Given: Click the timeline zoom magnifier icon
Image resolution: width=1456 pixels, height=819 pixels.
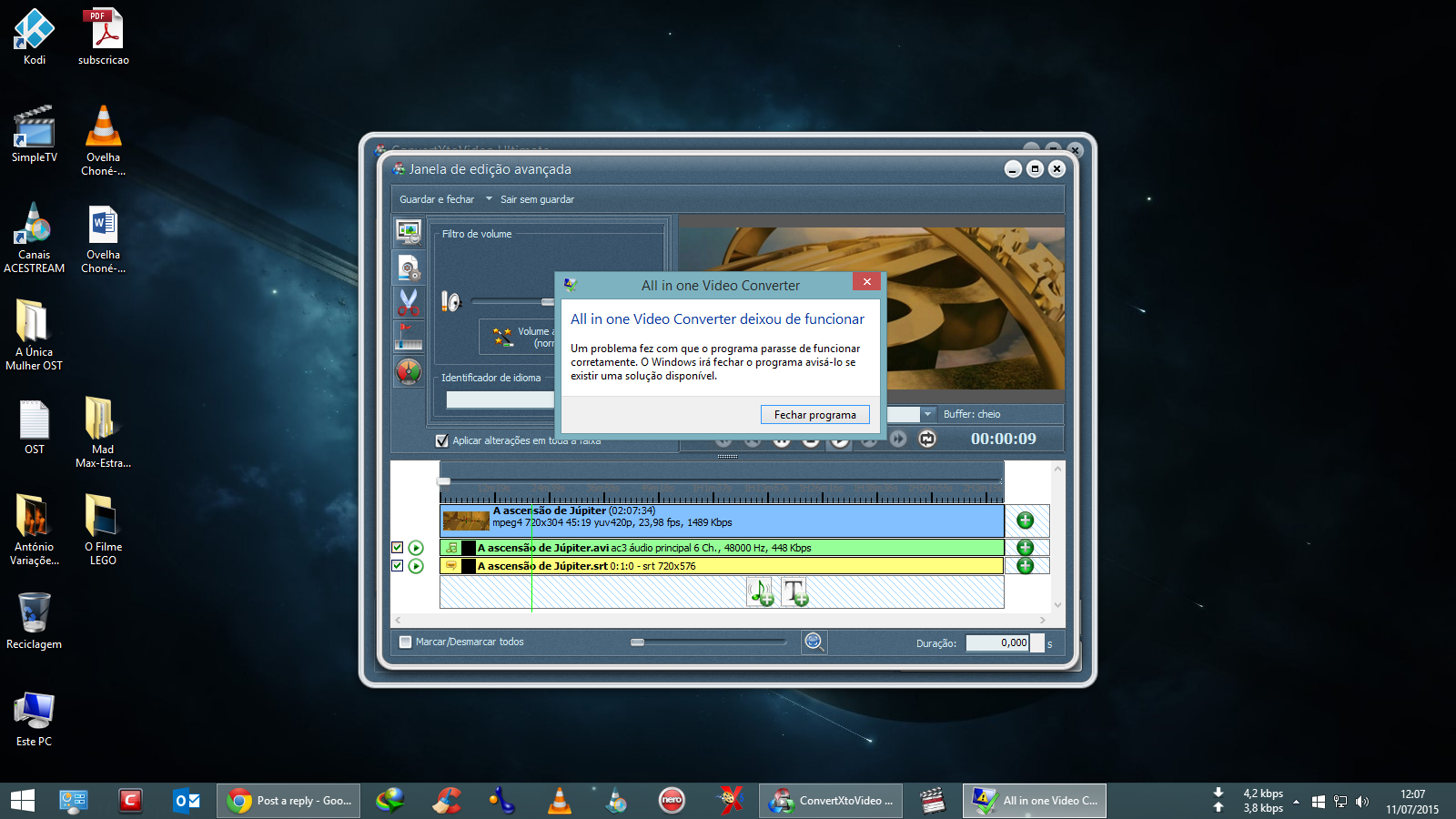Looking at the screenshot, I should click(814, 642).
